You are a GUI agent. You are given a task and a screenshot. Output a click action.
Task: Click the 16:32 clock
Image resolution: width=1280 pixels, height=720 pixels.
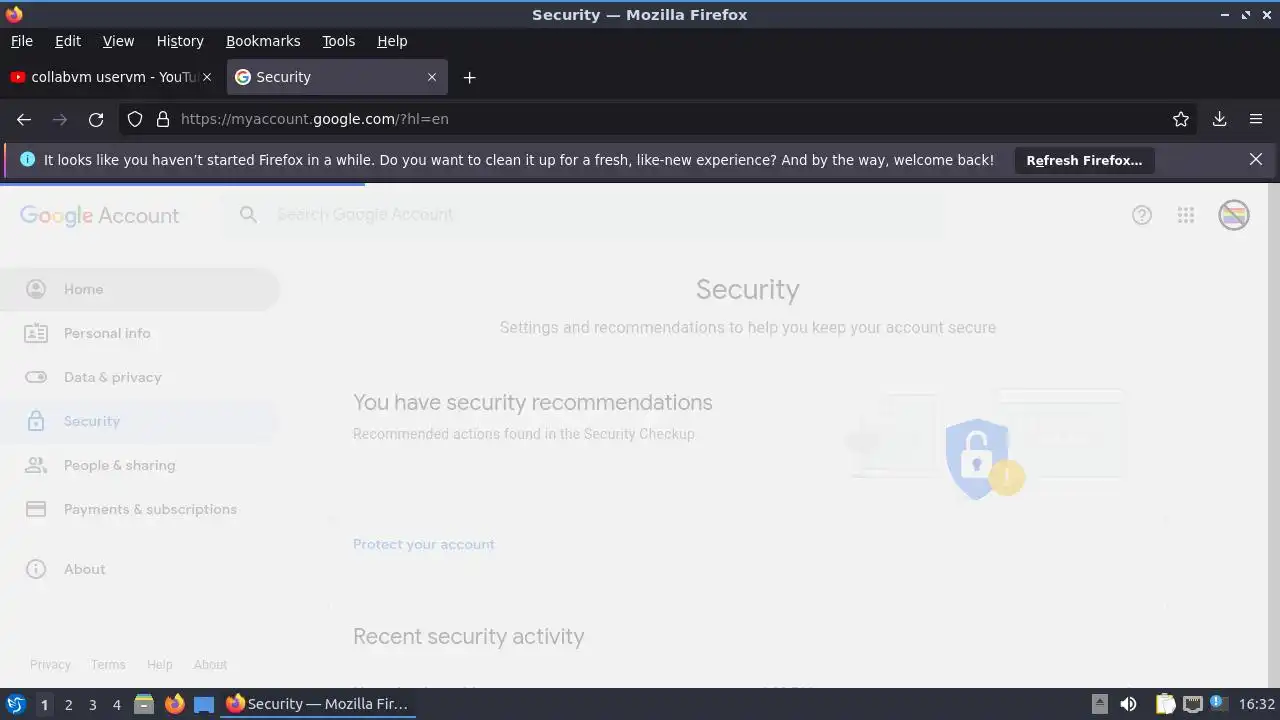tap(1257, 704)
